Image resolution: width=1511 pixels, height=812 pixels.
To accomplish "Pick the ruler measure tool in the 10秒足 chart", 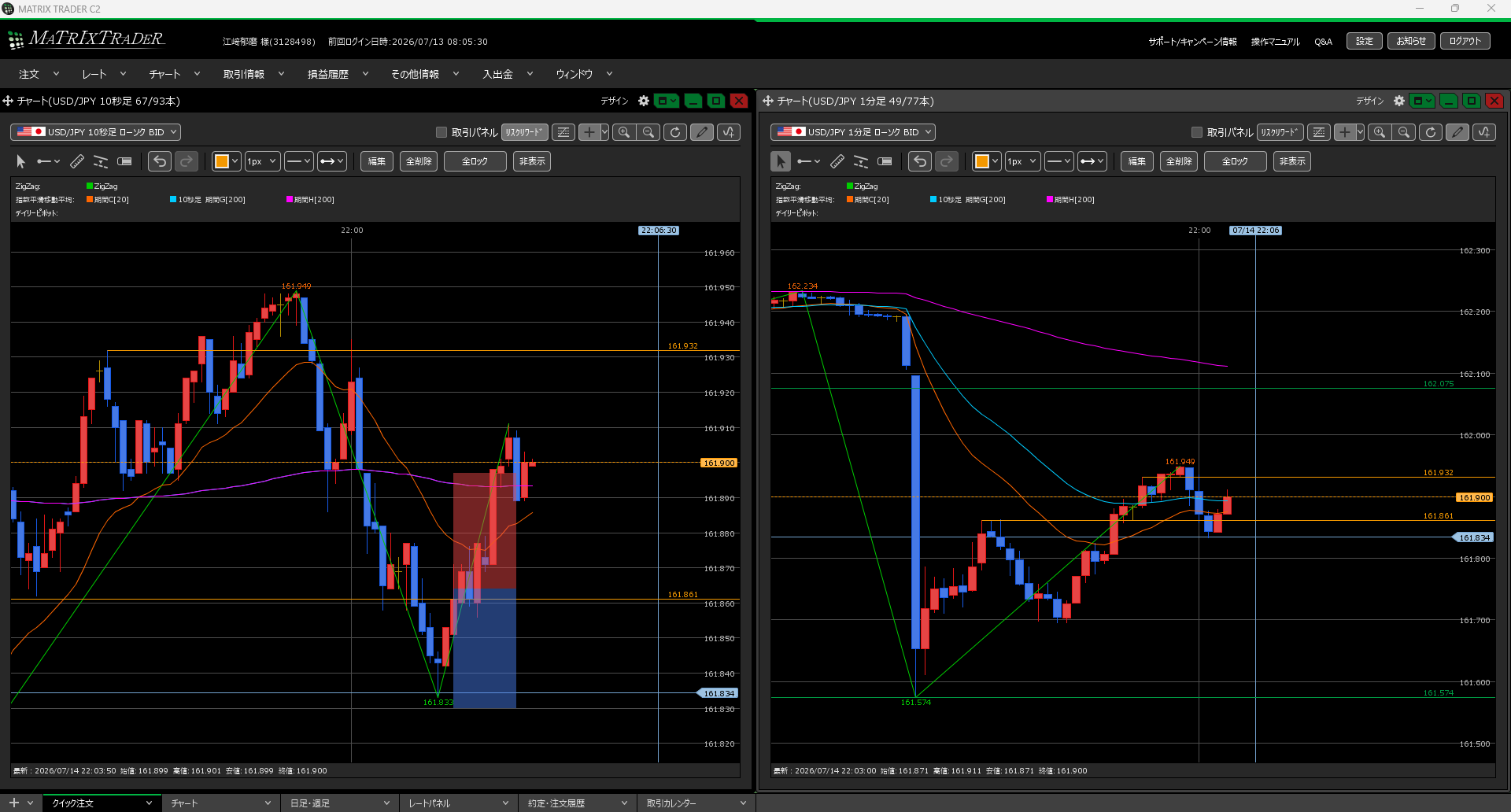I will (x=77, y=161).
